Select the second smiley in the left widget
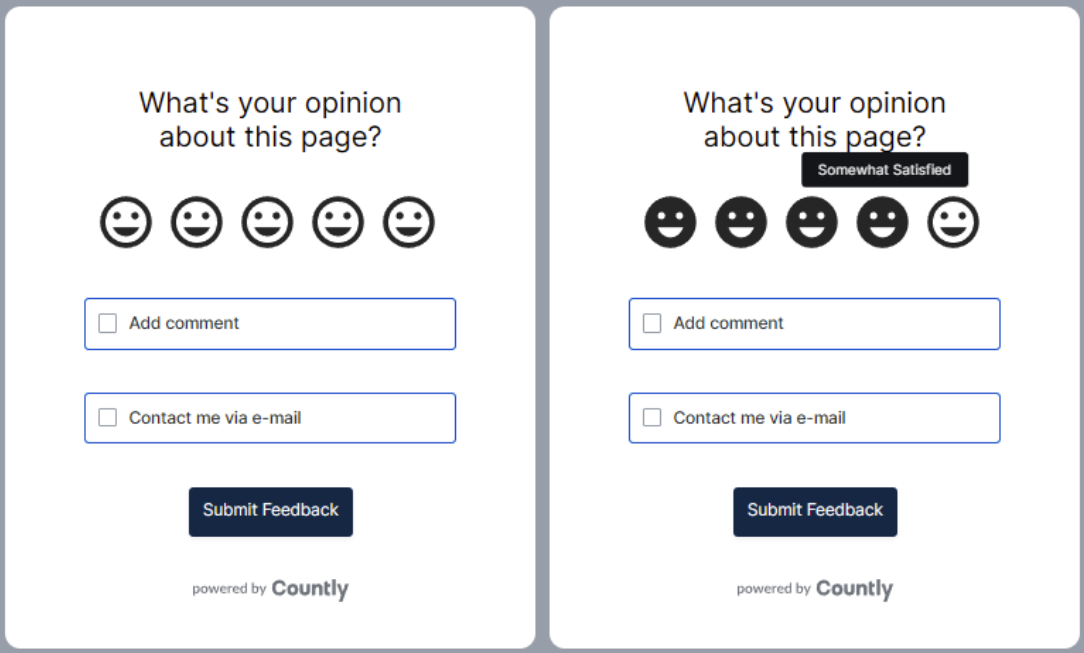Screen dimensions: 1084x653 point(197,223)
